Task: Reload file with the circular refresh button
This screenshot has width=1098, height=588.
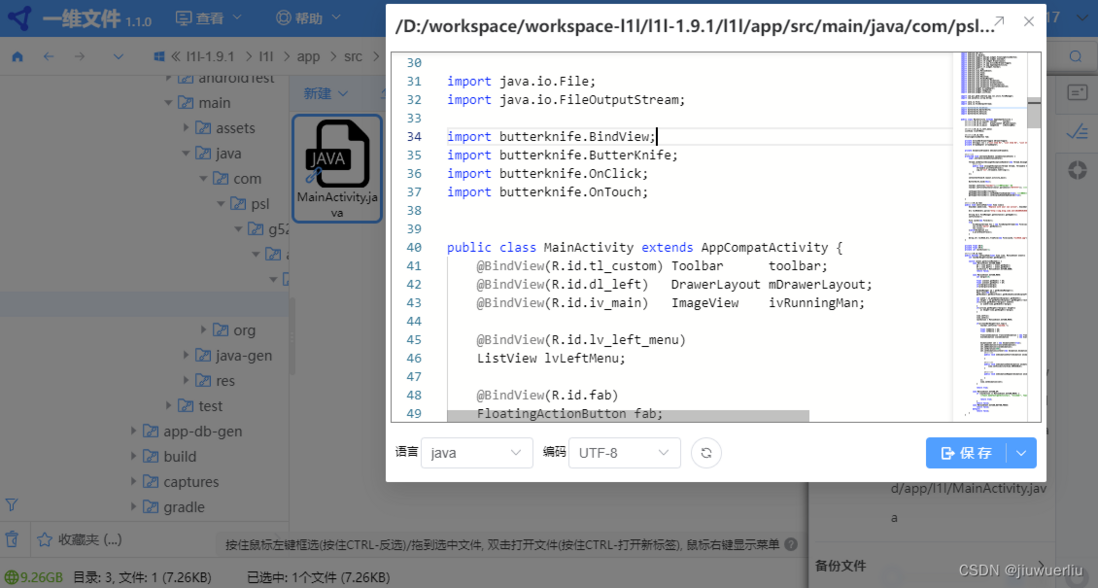Action: pyautogui.click(x=706, y=453)
